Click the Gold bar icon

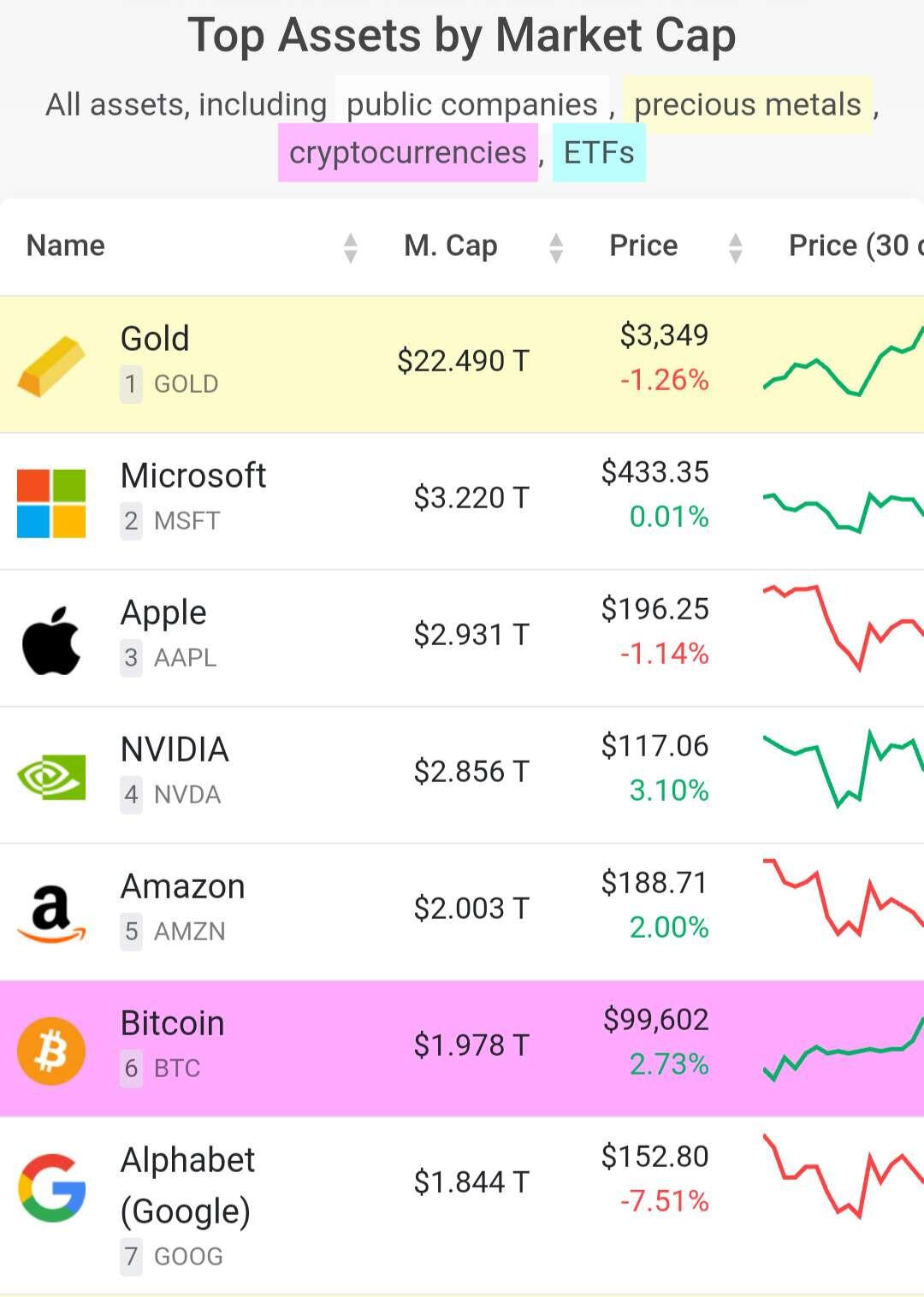51,366
